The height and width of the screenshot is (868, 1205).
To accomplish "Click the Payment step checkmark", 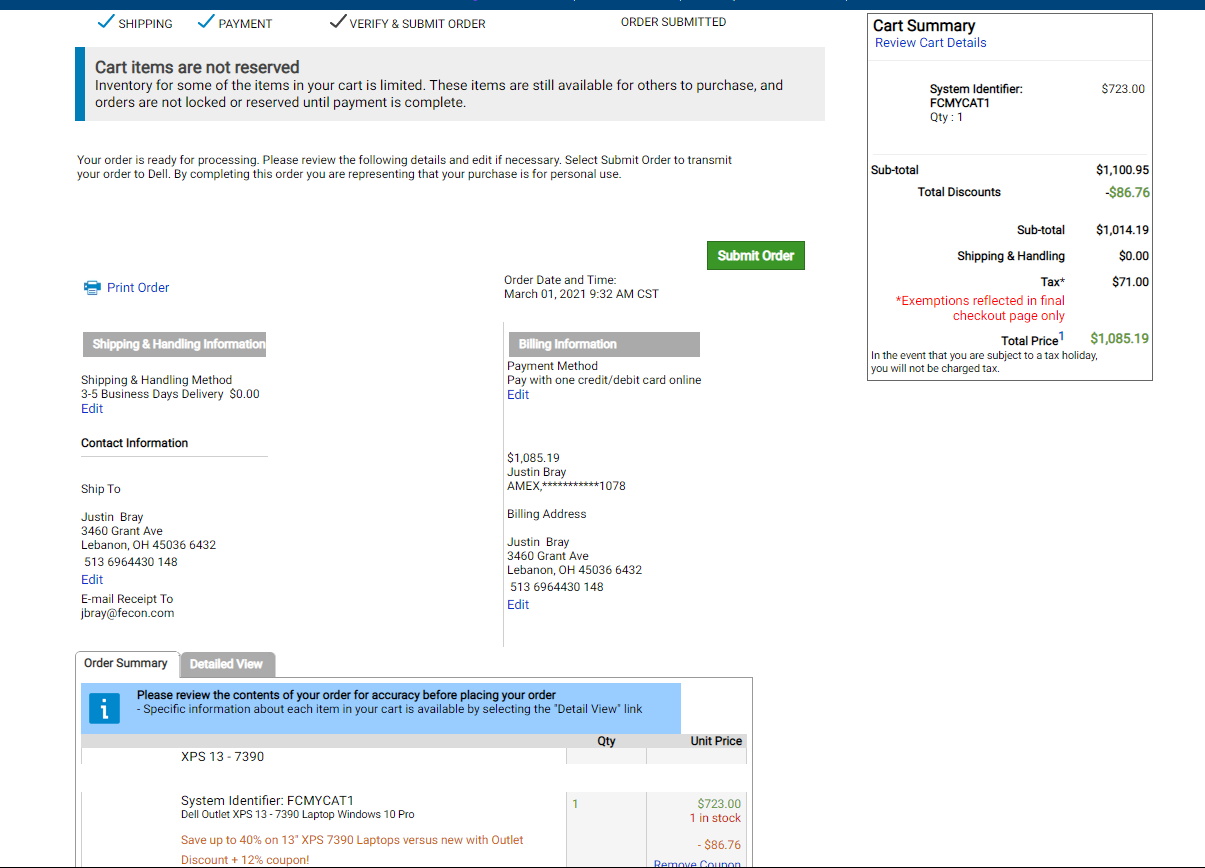I will click(207, 22).
